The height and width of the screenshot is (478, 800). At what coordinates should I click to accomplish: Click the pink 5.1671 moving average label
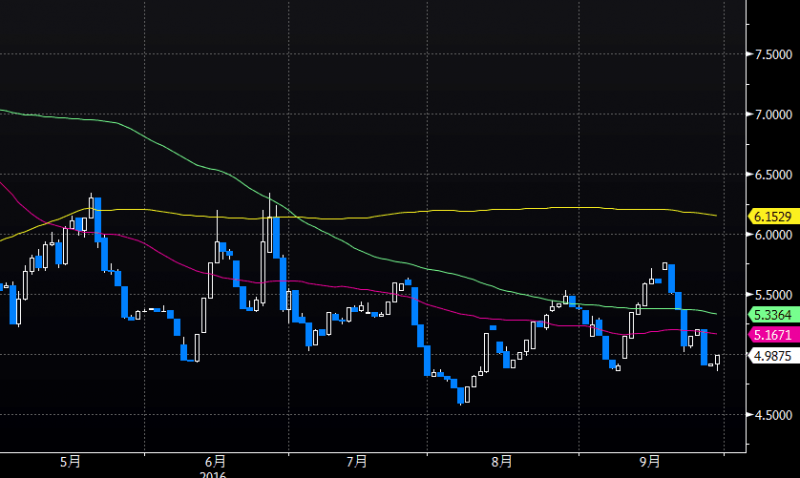coord(773,335)
